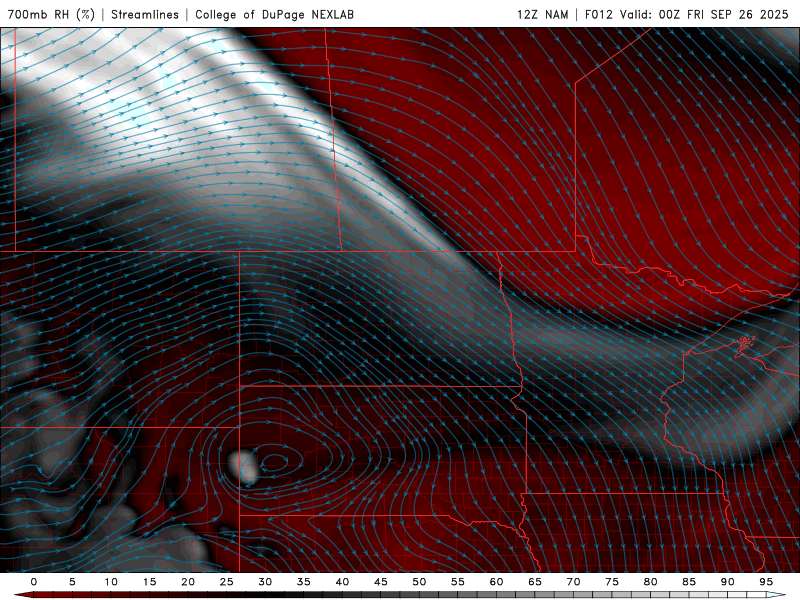
Task: Click the '0' label on the color scale
Action: coord(34,582)
